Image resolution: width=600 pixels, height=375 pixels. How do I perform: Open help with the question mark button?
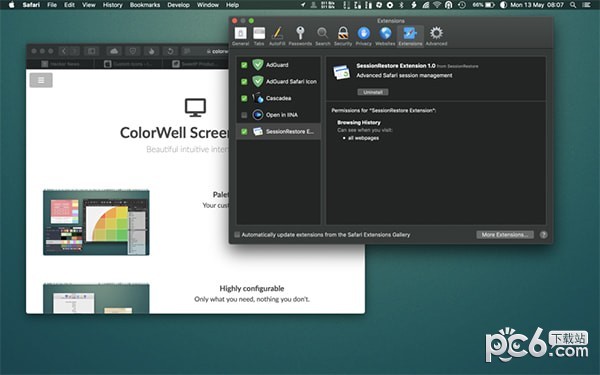543,235
